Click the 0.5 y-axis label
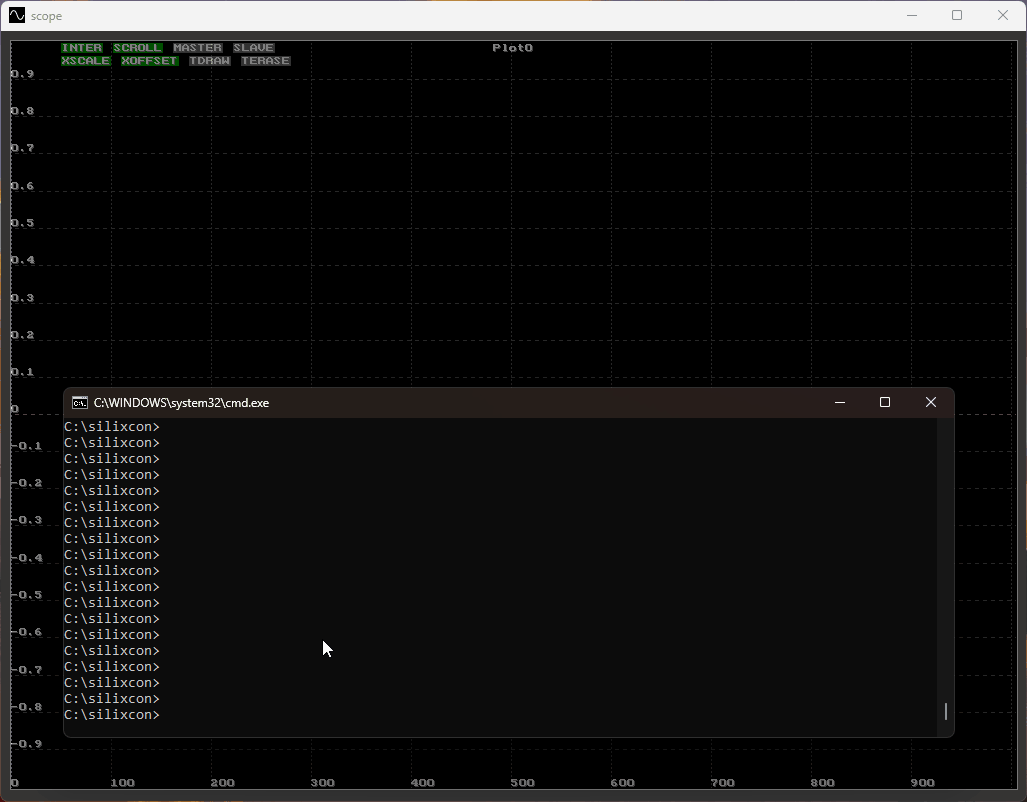The image size is (1027, 802). coord(22,223)
